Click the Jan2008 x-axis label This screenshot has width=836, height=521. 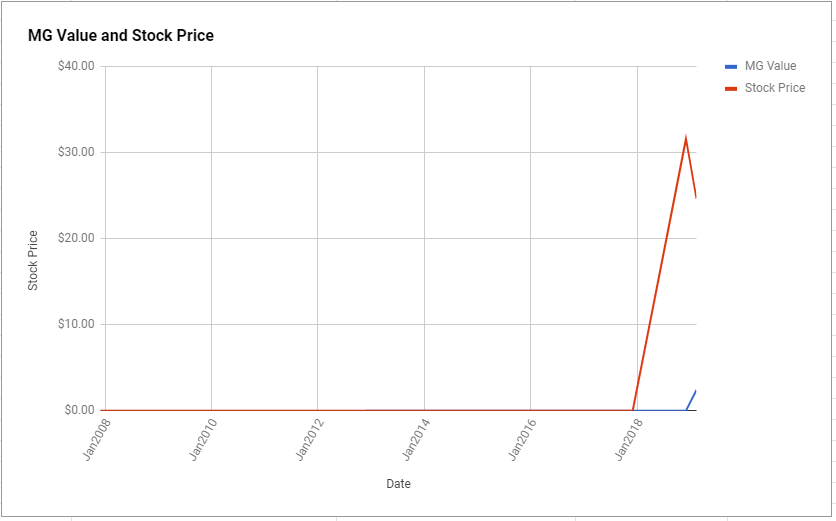(97, 439)
